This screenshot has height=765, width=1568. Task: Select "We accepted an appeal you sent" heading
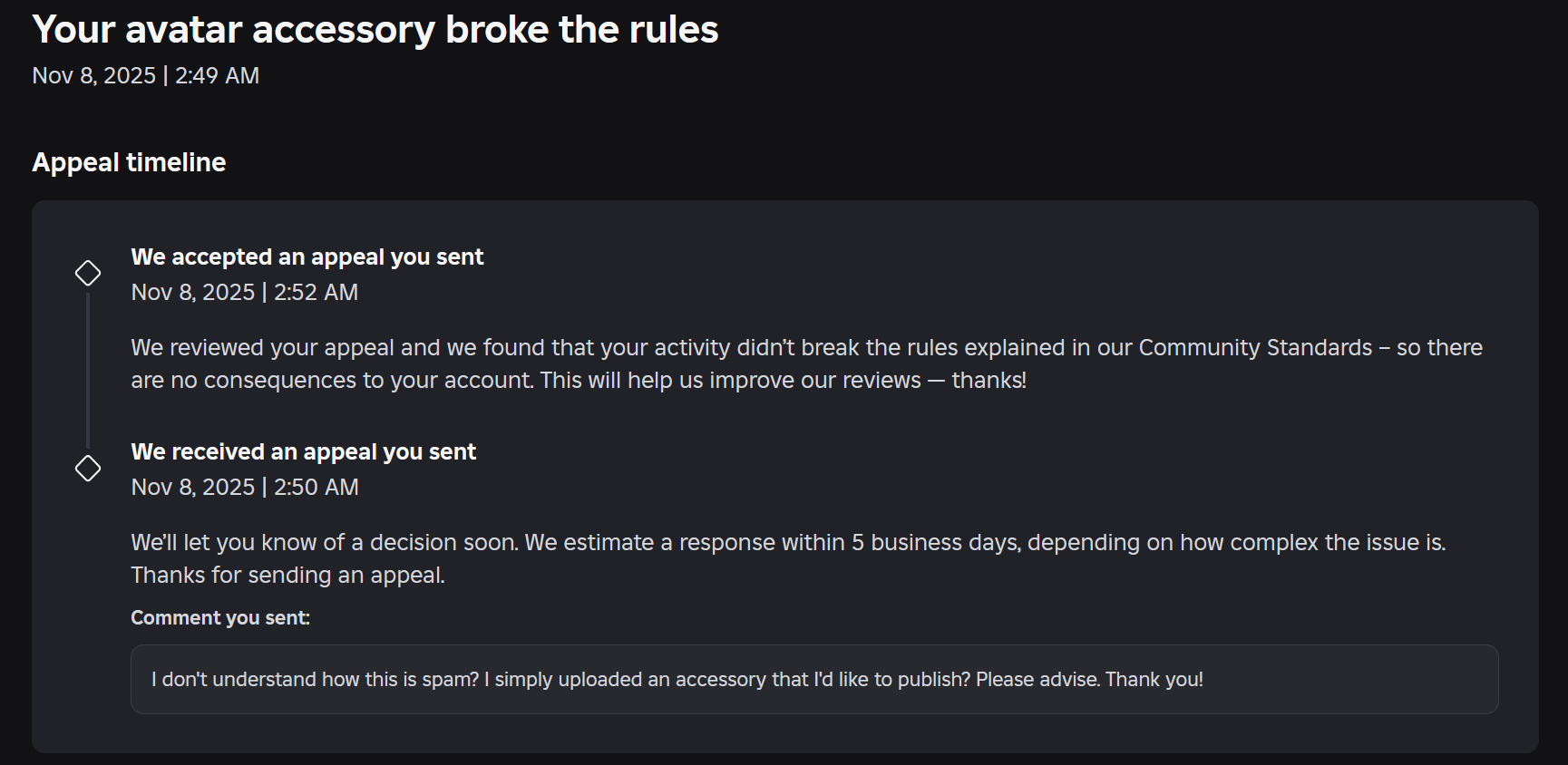point(307,257)
